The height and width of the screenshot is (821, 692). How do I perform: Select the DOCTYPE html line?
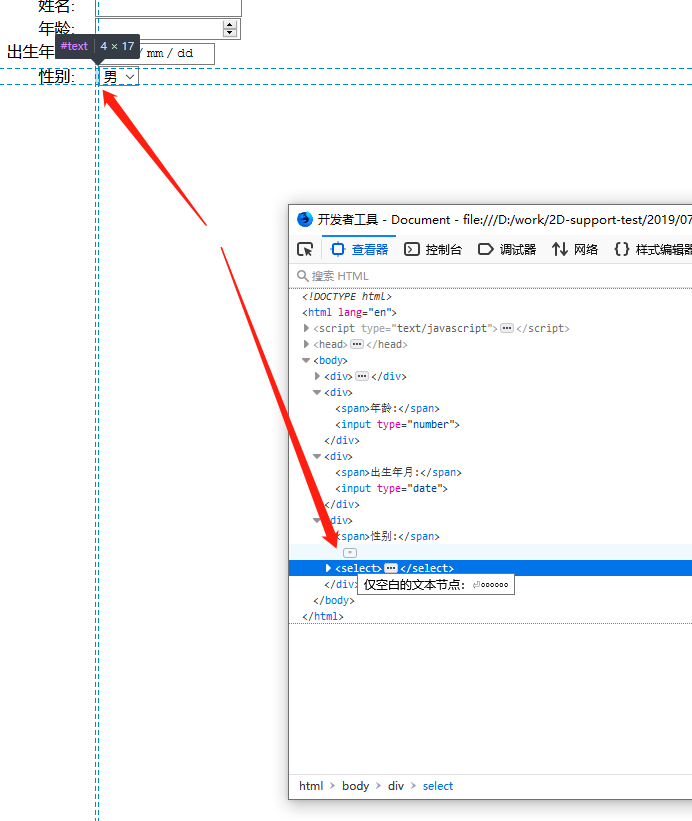tap(347, 296)
